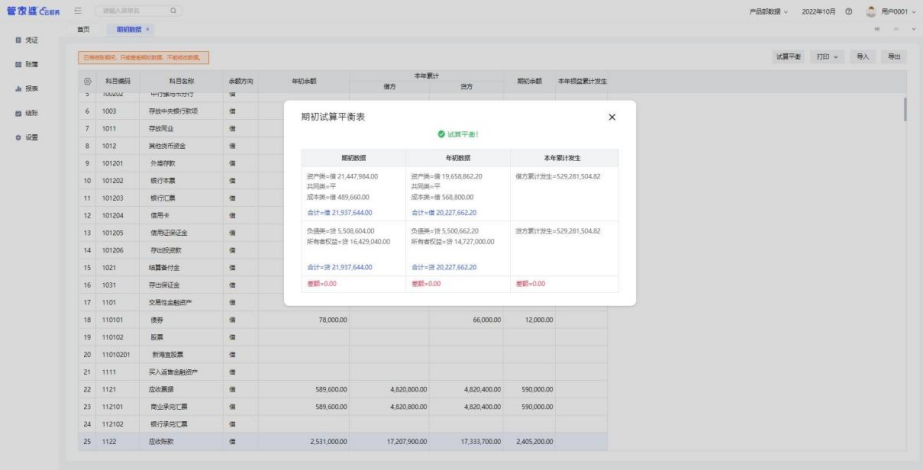Open help via the question mark icon

tap(849, 10)
